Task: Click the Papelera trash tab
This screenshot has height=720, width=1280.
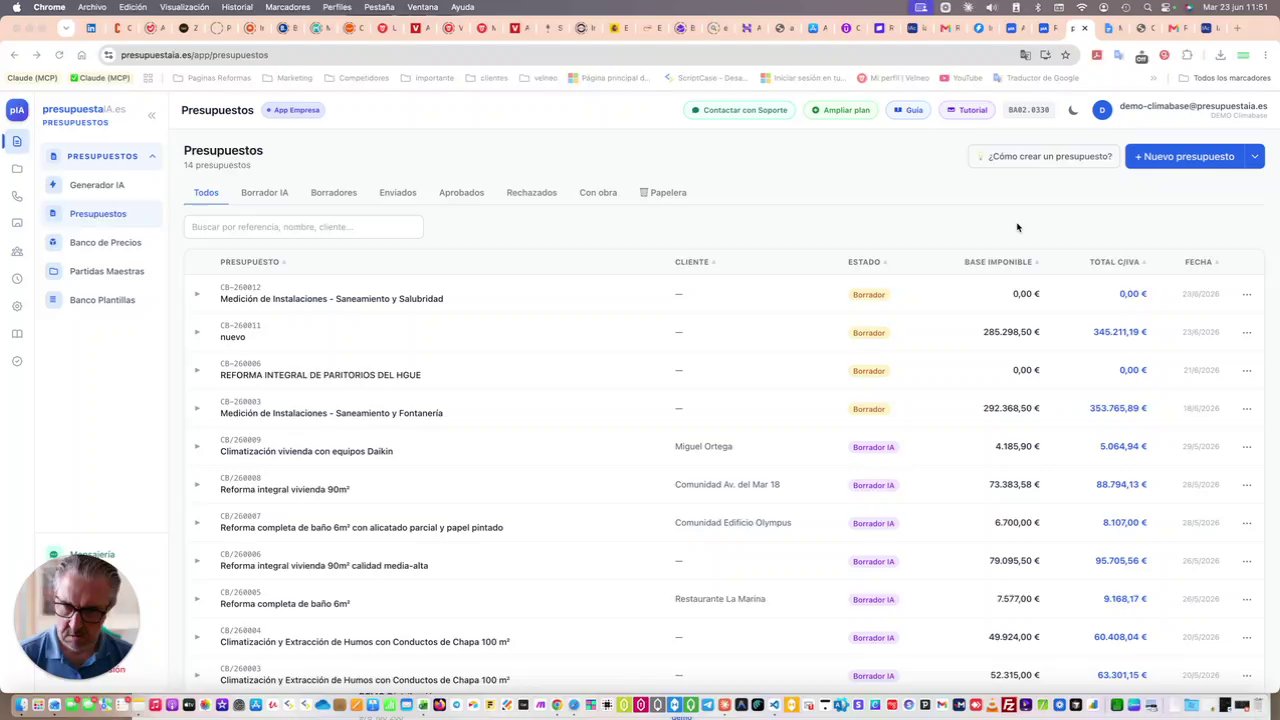Action: point(663,192)
